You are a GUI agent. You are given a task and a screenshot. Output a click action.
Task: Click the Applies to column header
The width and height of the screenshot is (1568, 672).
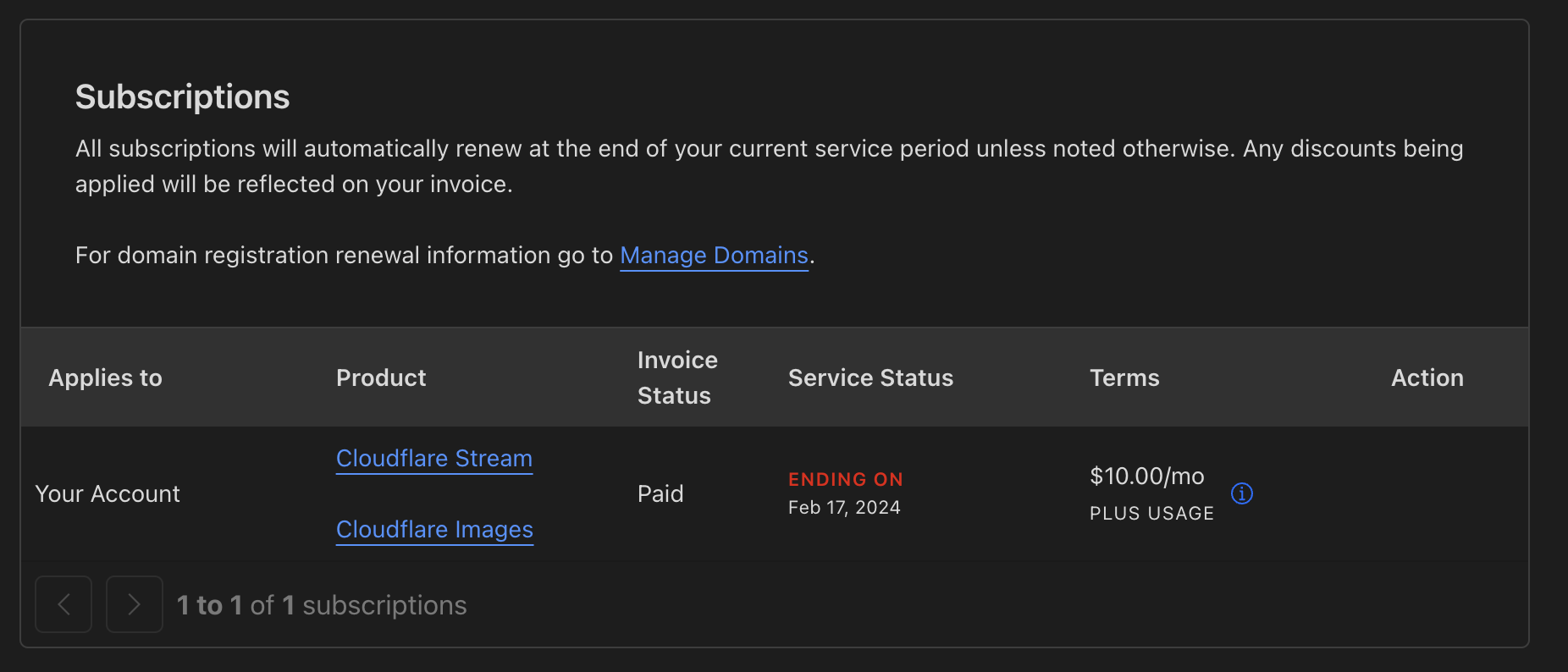105,377
